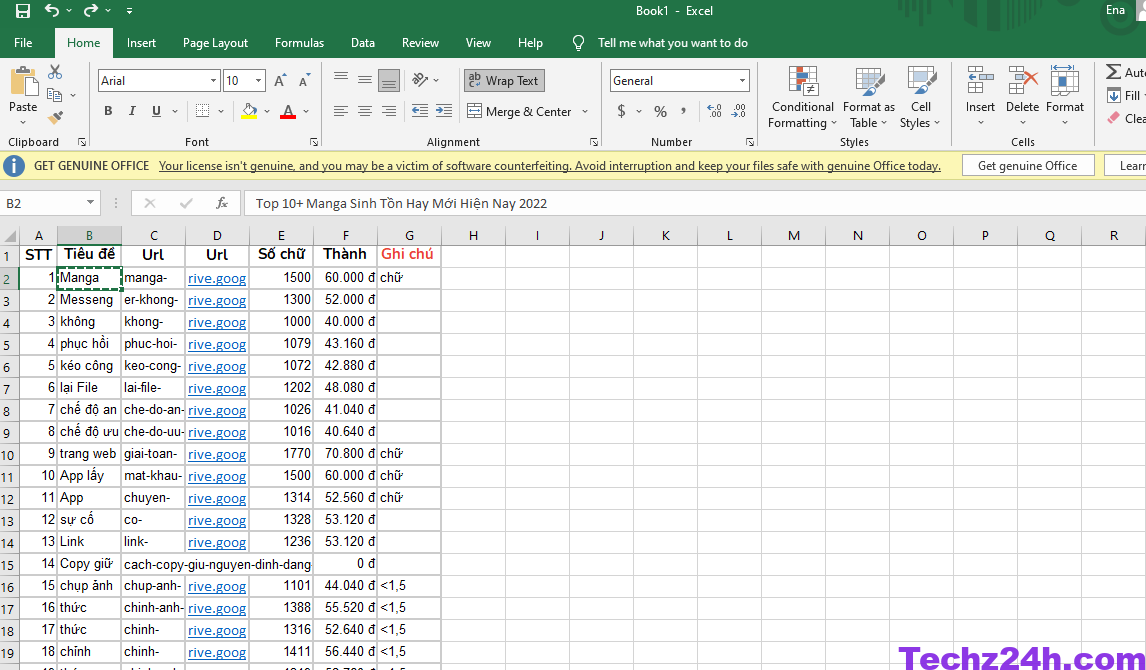Toggle bottom vertical alignment
Viewport: 1146px width, 670px height.
tap(389, 80)
